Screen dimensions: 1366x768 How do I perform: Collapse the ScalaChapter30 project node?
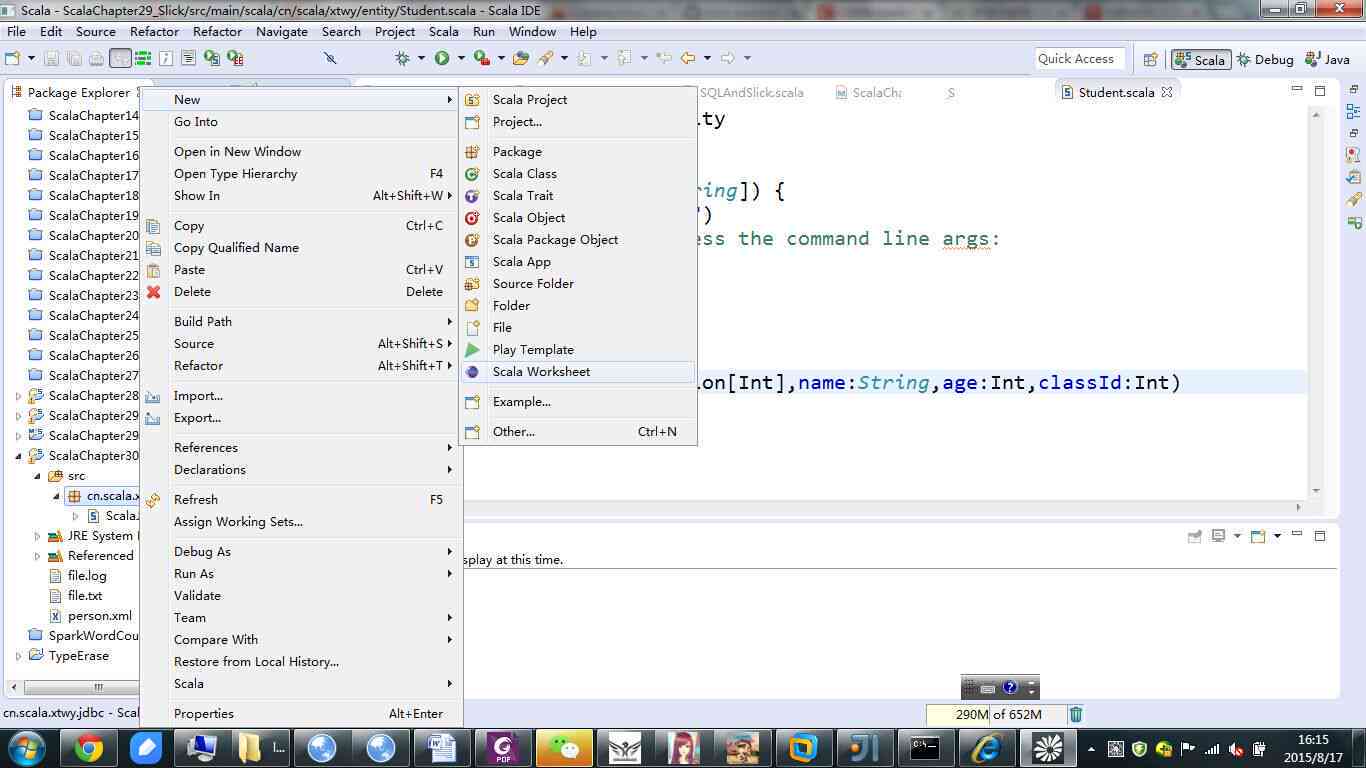pyautogui.click(x=18, y=456)
